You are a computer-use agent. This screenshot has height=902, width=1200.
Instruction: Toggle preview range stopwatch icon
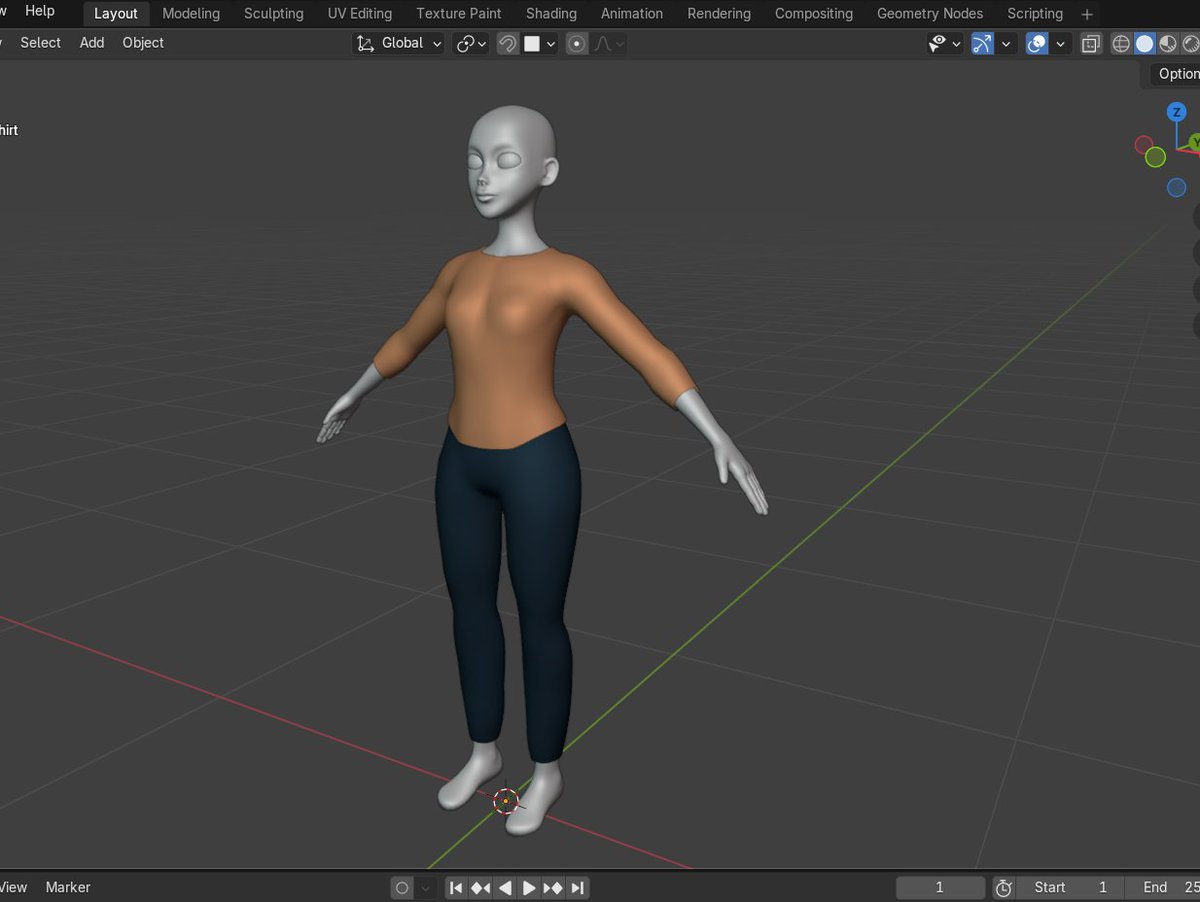[1004, 887]
